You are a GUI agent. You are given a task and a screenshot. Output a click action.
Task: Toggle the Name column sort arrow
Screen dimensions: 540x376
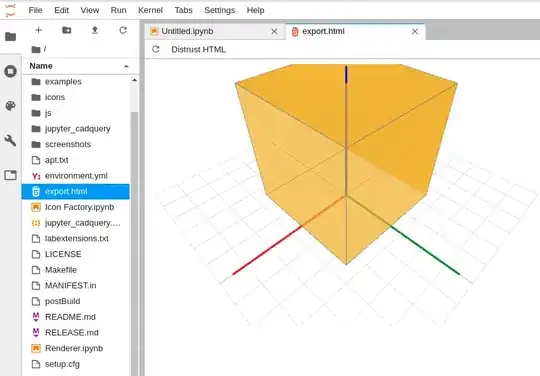126,66
